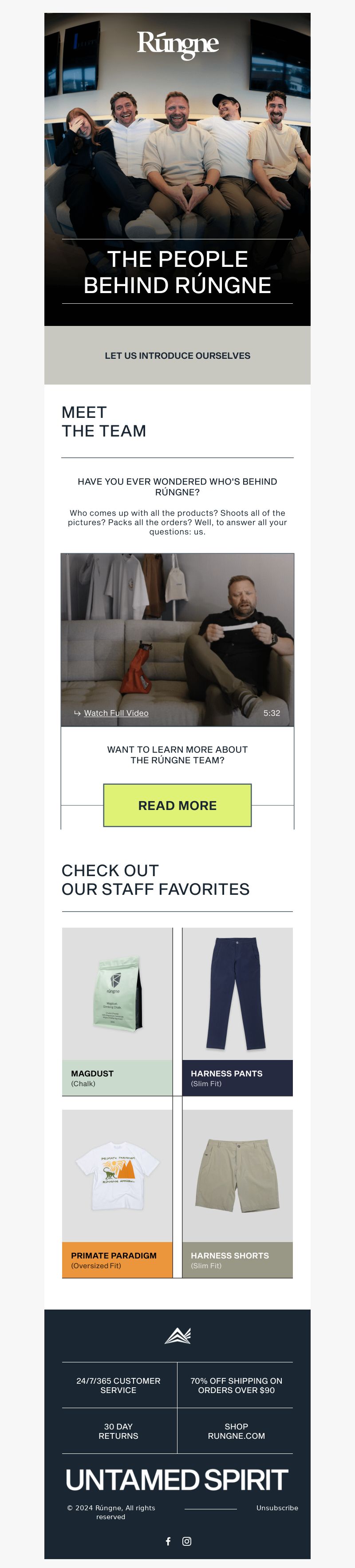Open the Harness Shorts product image

pos(238,1175)
